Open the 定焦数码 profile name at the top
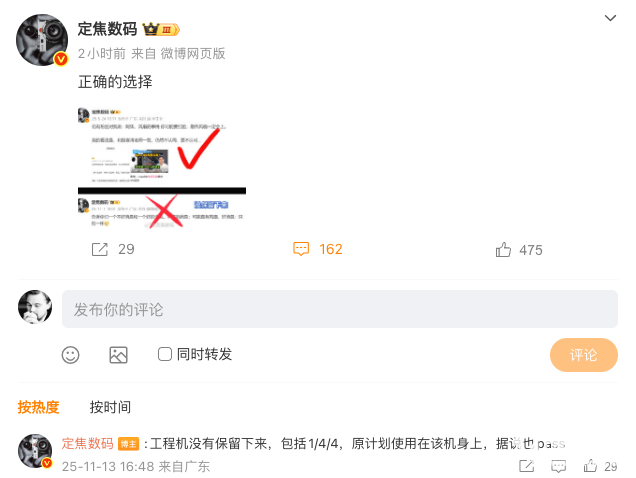The height and width of the screenshot is (478, 636). [x=107, y=29]
